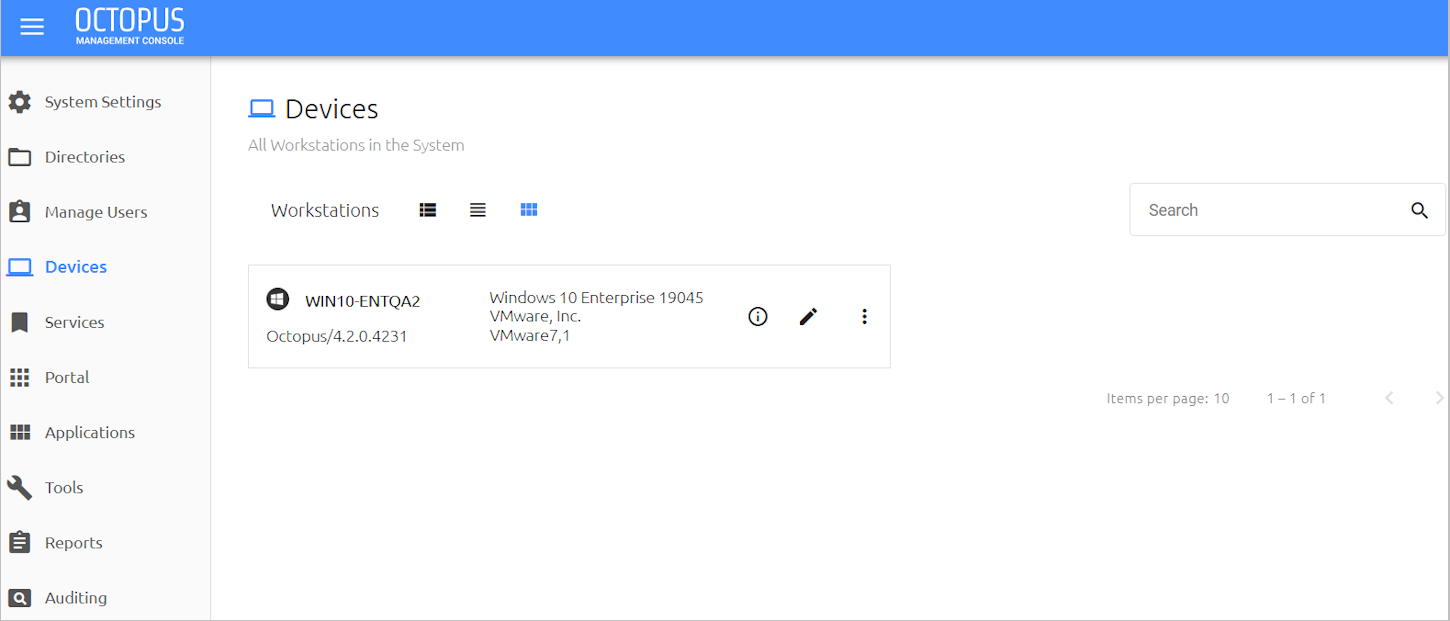Click the search magnifier icon
The image size is (1450, 621).
click(x=1419, y=210)
